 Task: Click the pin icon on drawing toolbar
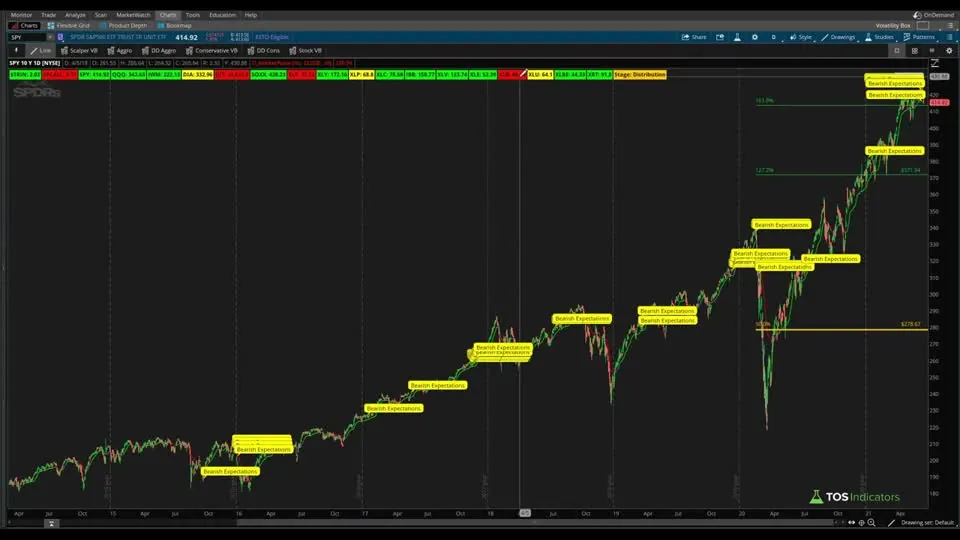[17, 51]
